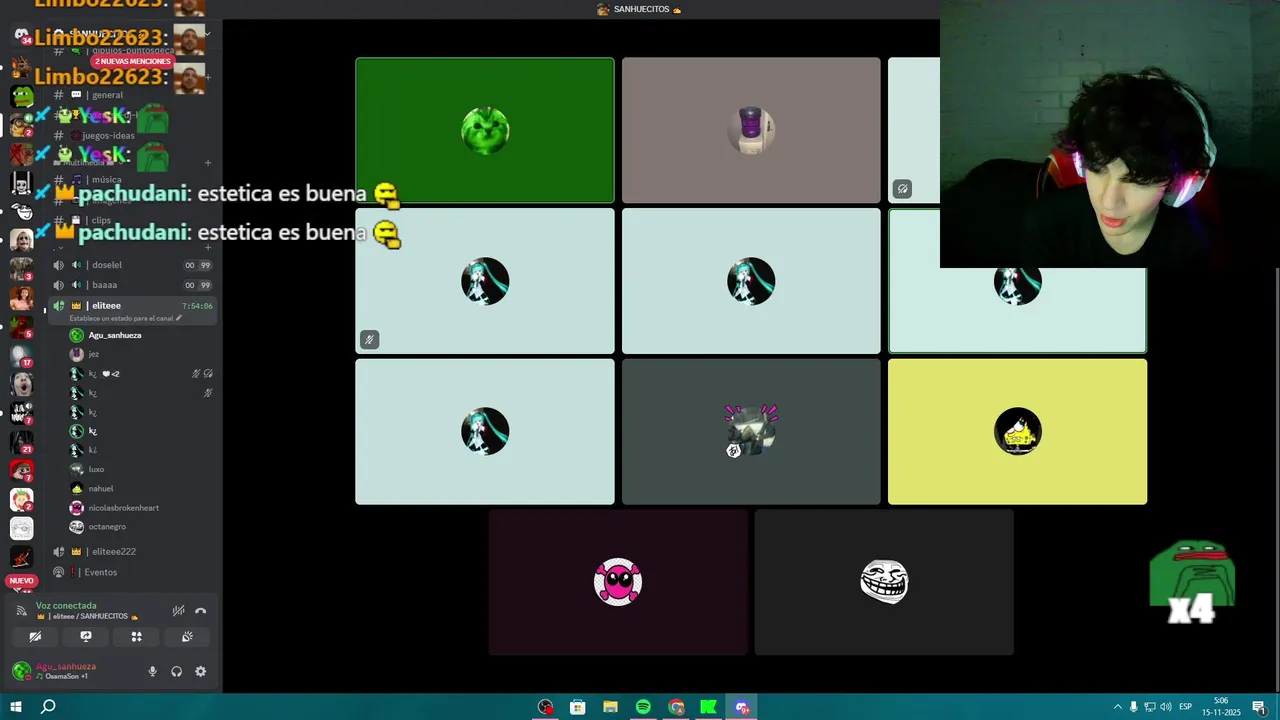Show hidden system tray icons

[x=1118, y=707]
